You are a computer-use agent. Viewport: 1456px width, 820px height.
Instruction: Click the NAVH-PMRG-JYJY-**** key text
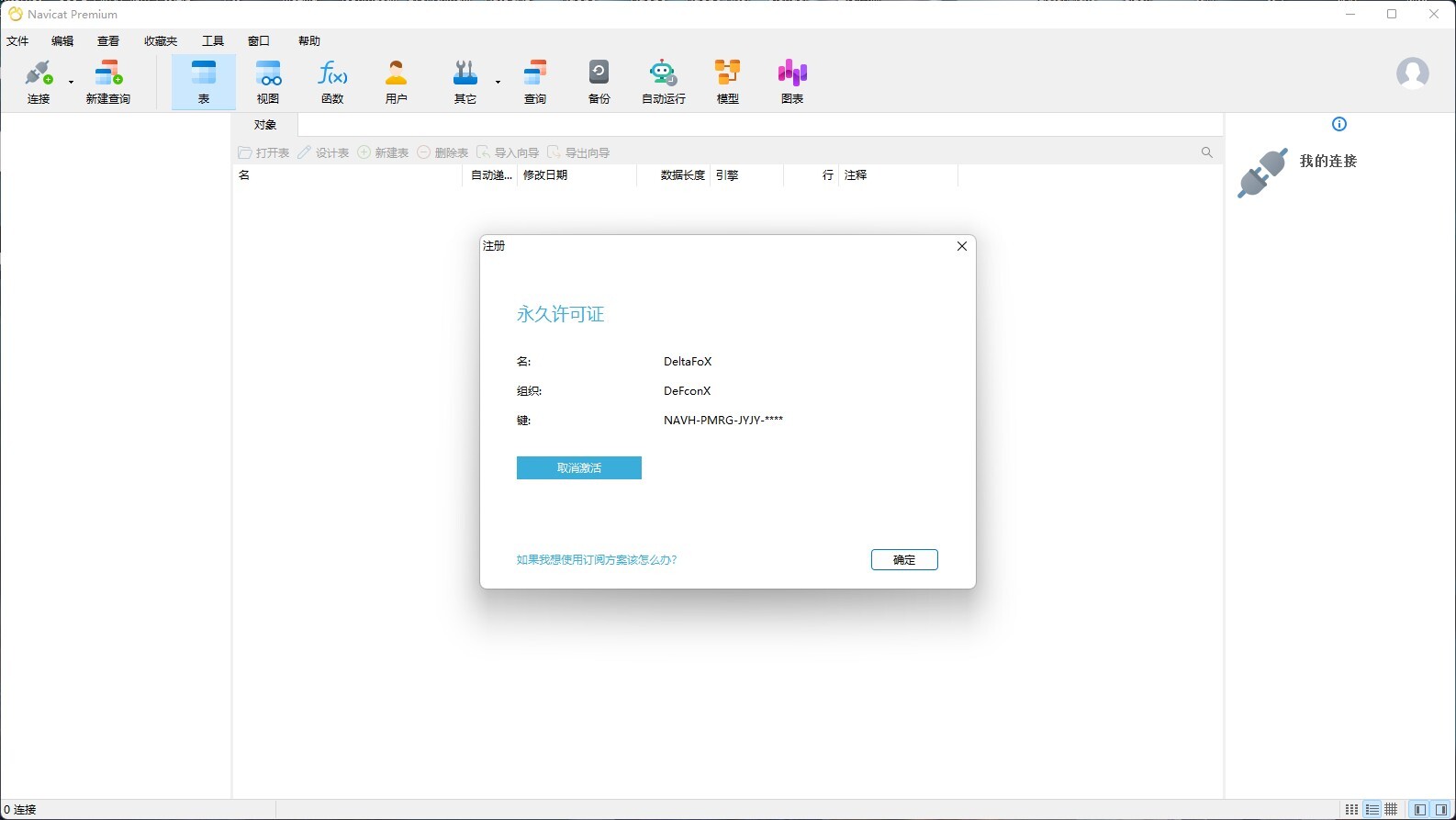(x=723, y=421)
